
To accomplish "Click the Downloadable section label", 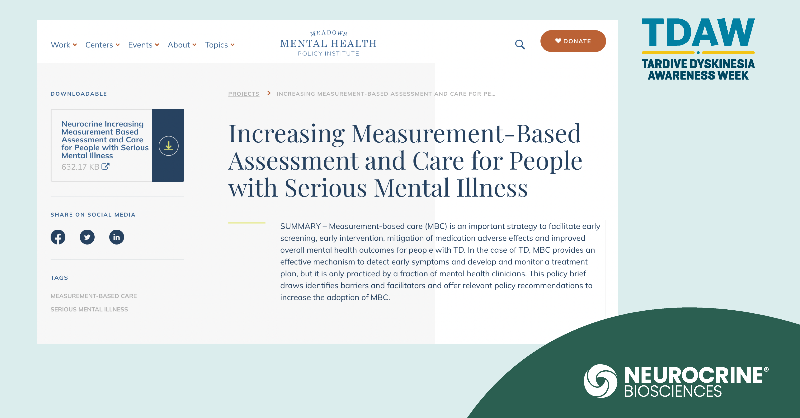I will (x=79, y=94).
